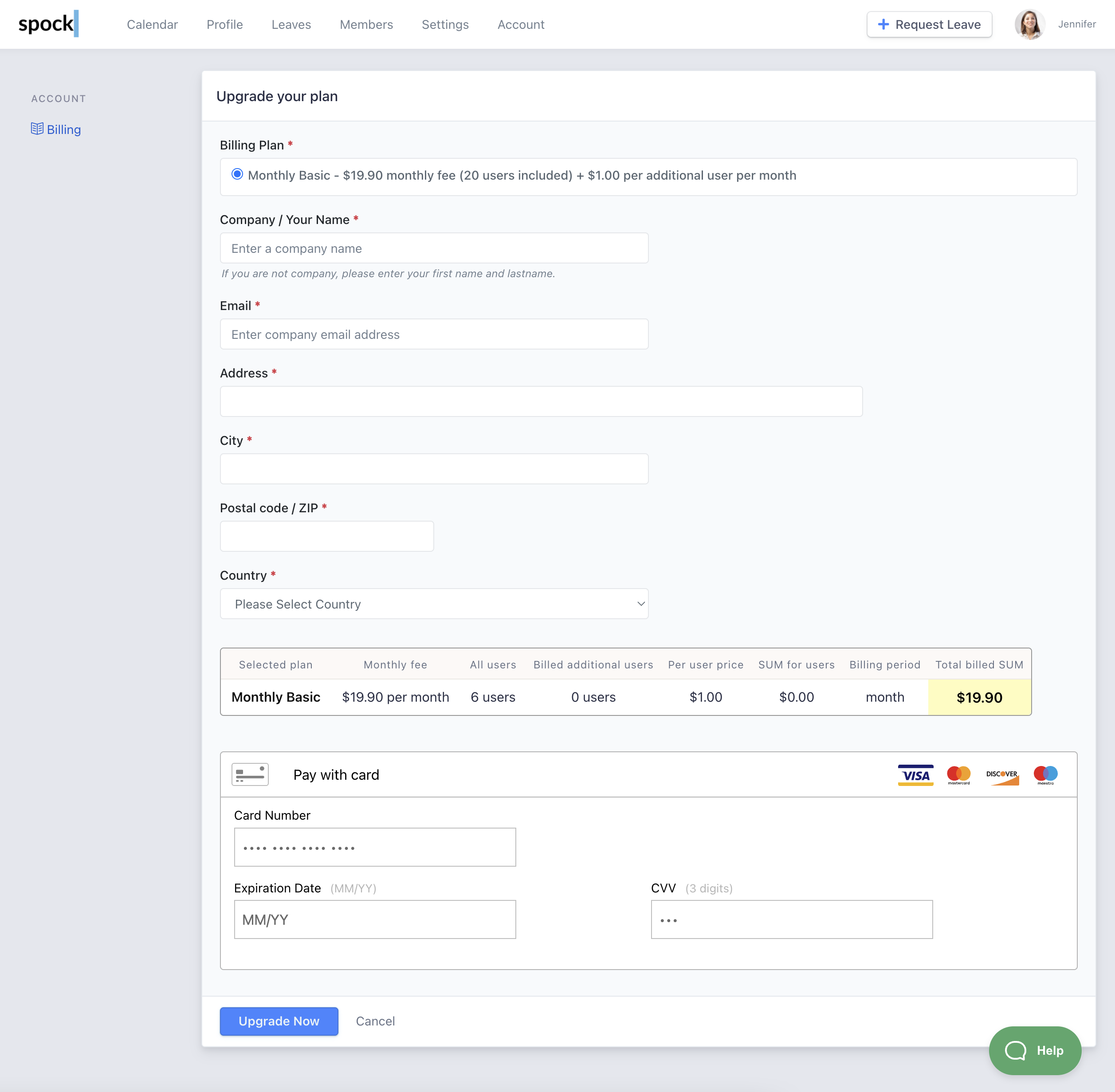Go to the Leaves menu
The height and width of the screenshot is (1092, 1115).
pos(291,25)
